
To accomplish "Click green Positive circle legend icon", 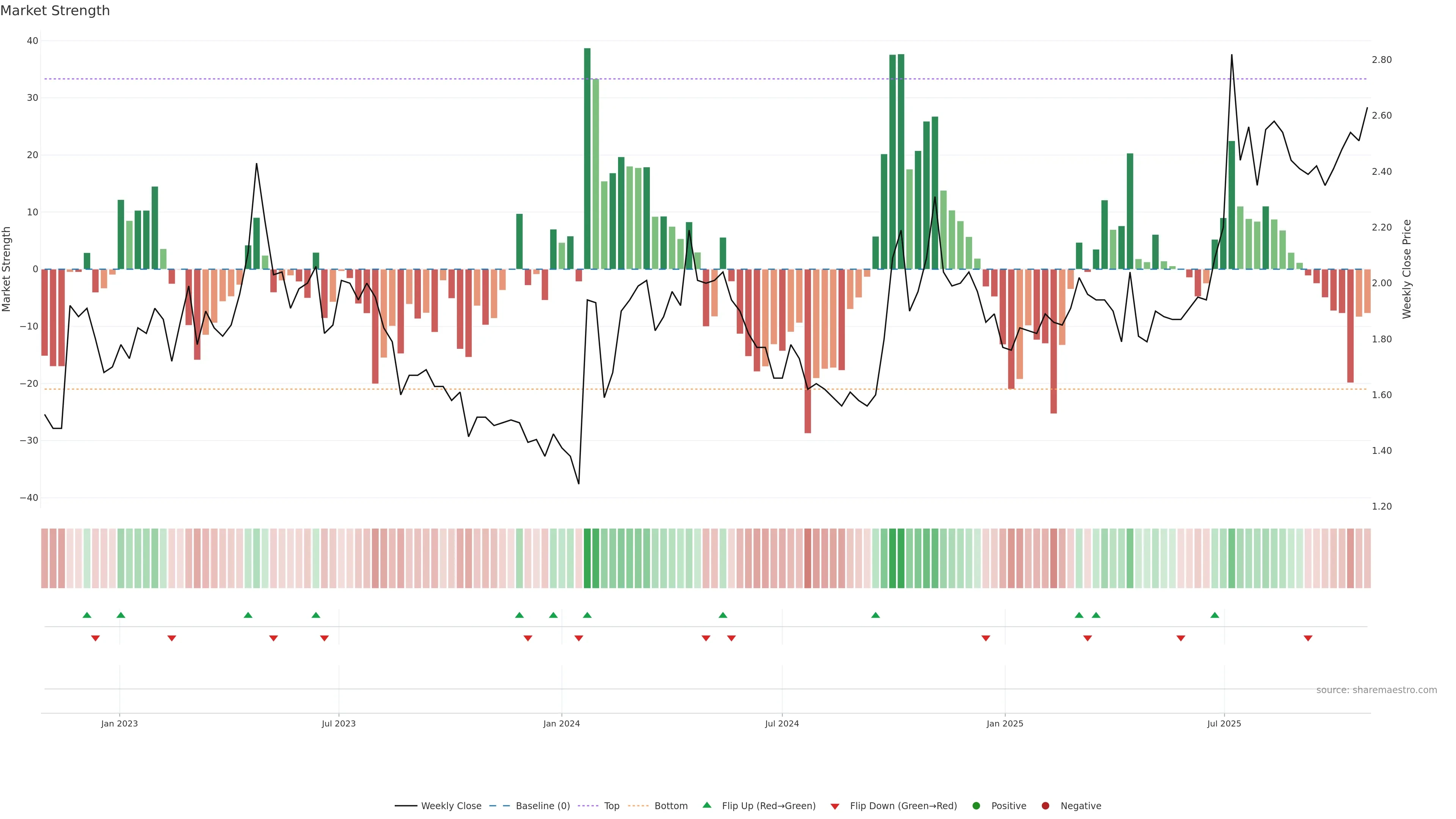I will pos(976,806).
